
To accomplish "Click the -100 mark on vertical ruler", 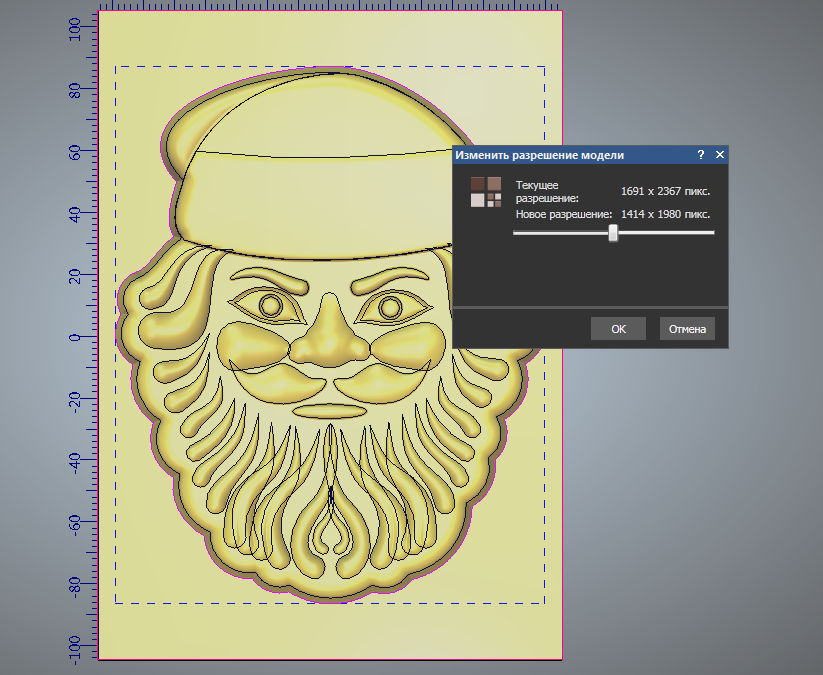I will coord(74,650).
